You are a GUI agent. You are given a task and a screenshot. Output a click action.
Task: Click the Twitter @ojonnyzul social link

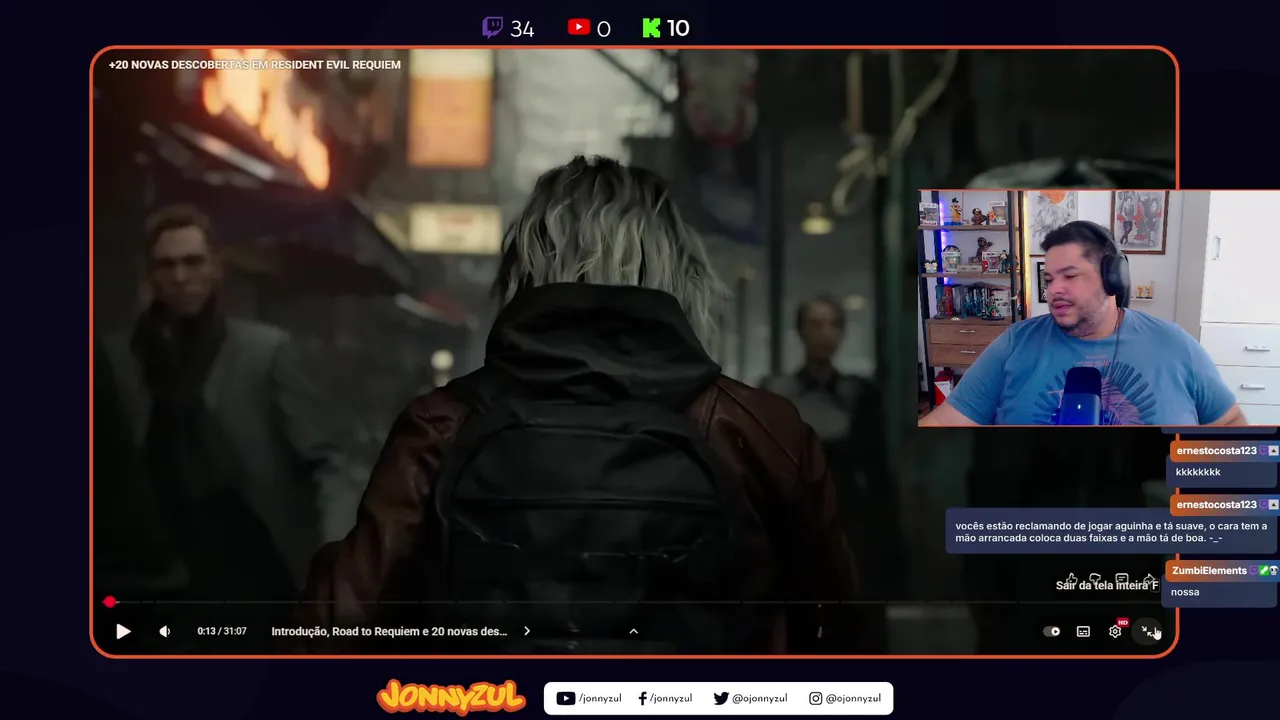coord(750,698)
